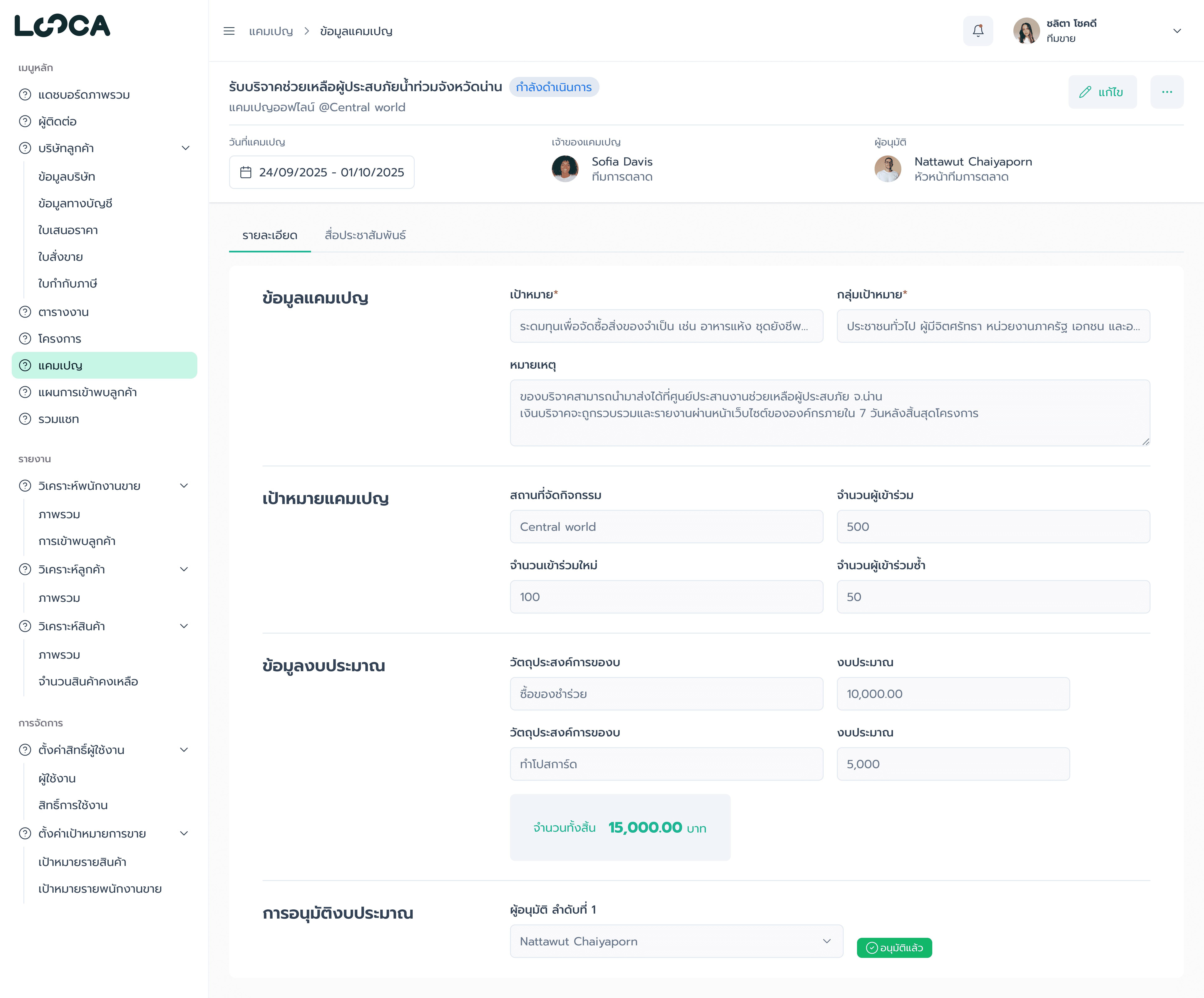The image size is (1204, 998).
Task: Click the รวมแชท sidebar icon
Action: tap(25, 419)
